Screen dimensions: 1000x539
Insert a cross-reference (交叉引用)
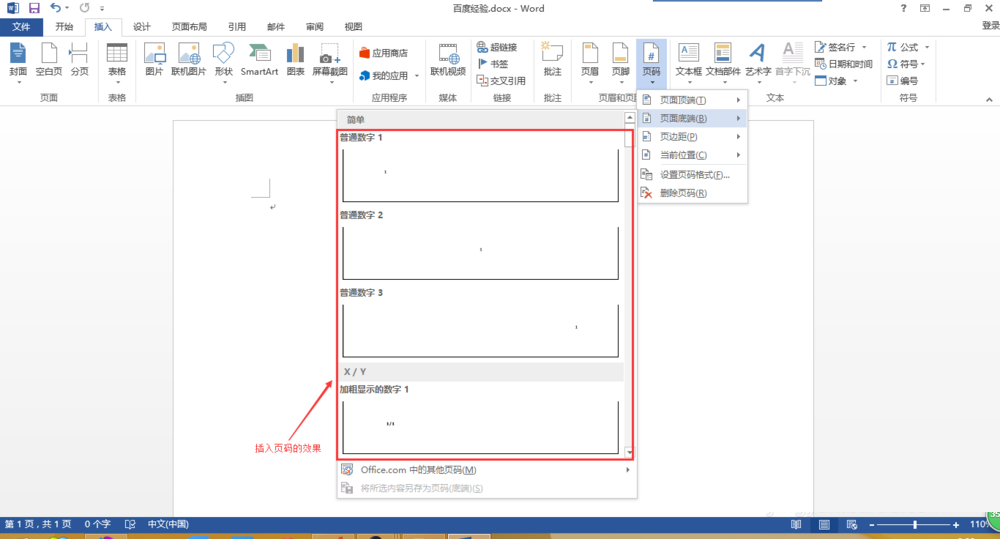point(501,80)
